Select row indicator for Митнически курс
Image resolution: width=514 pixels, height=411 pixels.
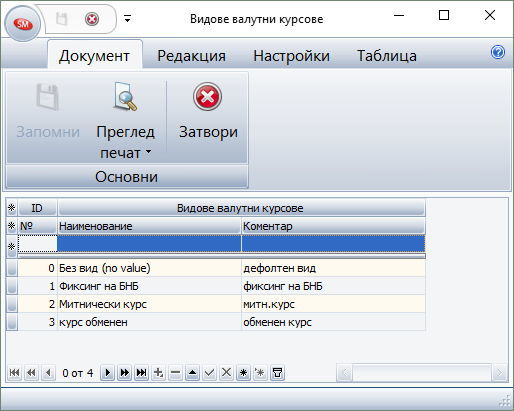click(12, 304)
